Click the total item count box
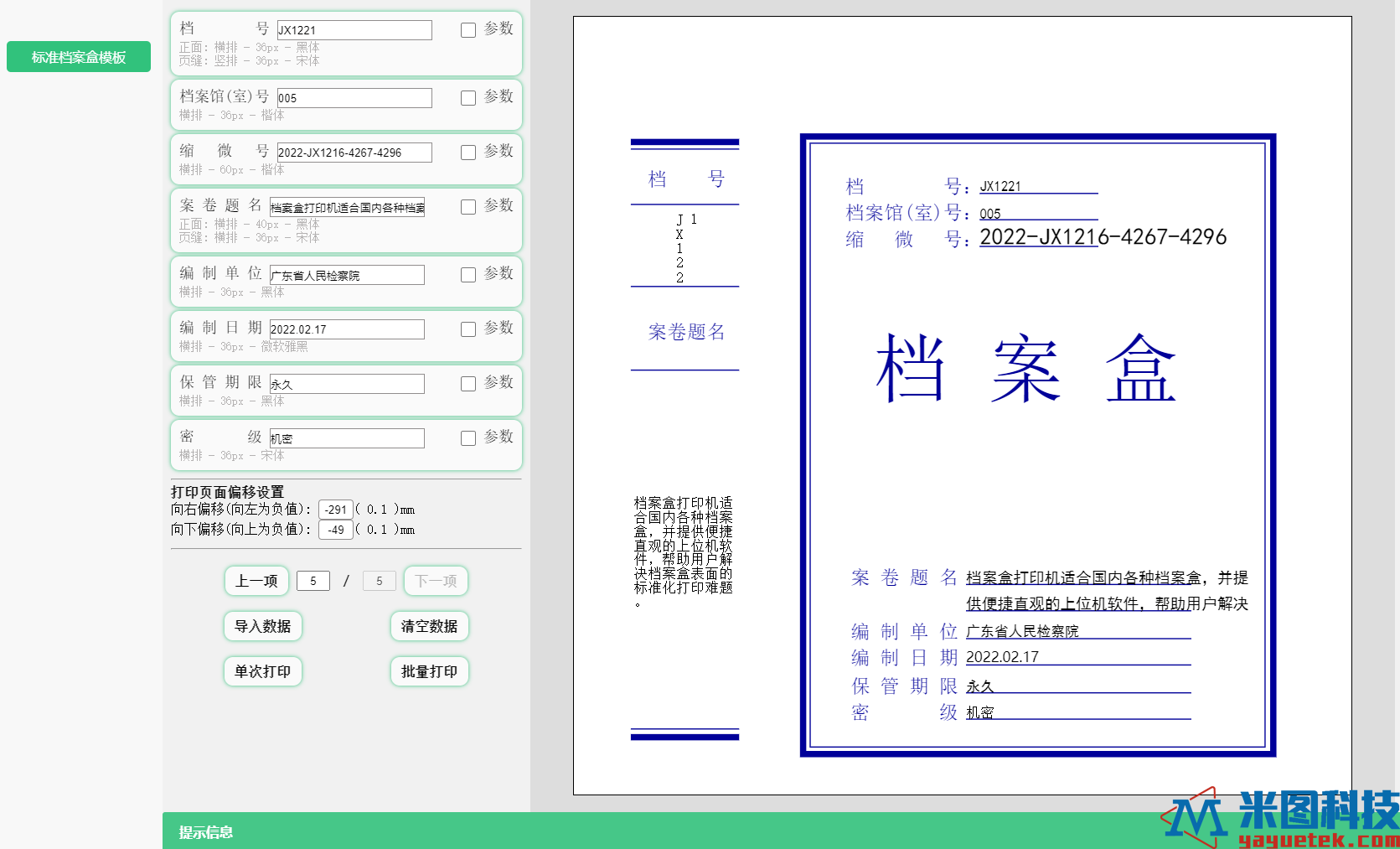This screenshot has height=849, width=1400. 380,581
